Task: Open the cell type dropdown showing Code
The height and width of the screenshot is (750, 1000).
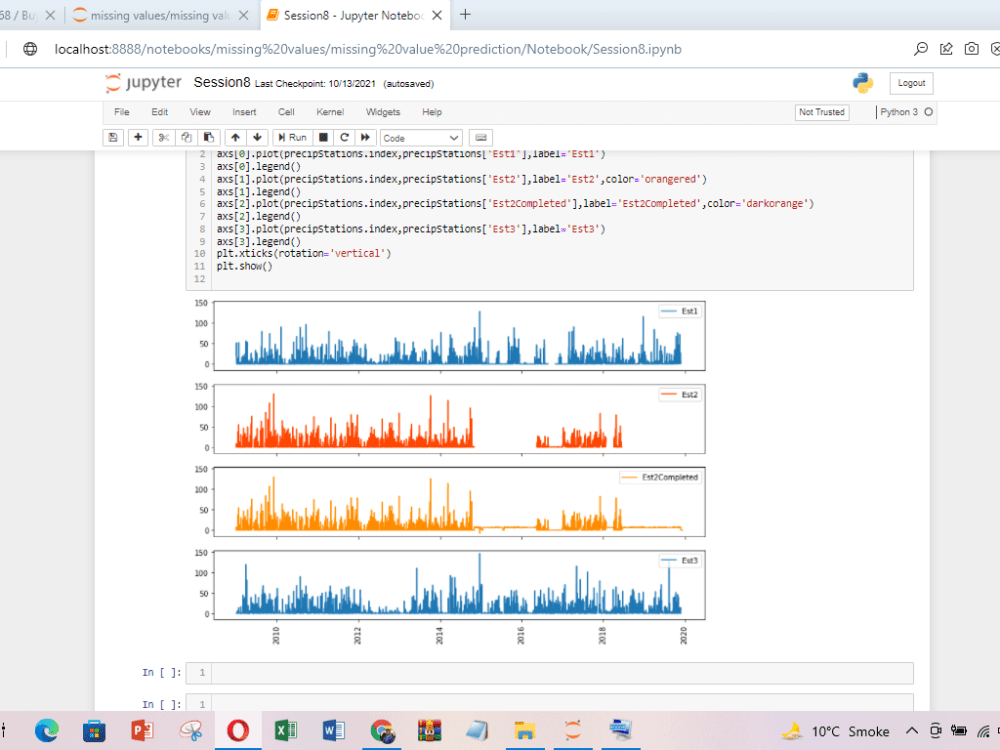Action: coord(420,137)
